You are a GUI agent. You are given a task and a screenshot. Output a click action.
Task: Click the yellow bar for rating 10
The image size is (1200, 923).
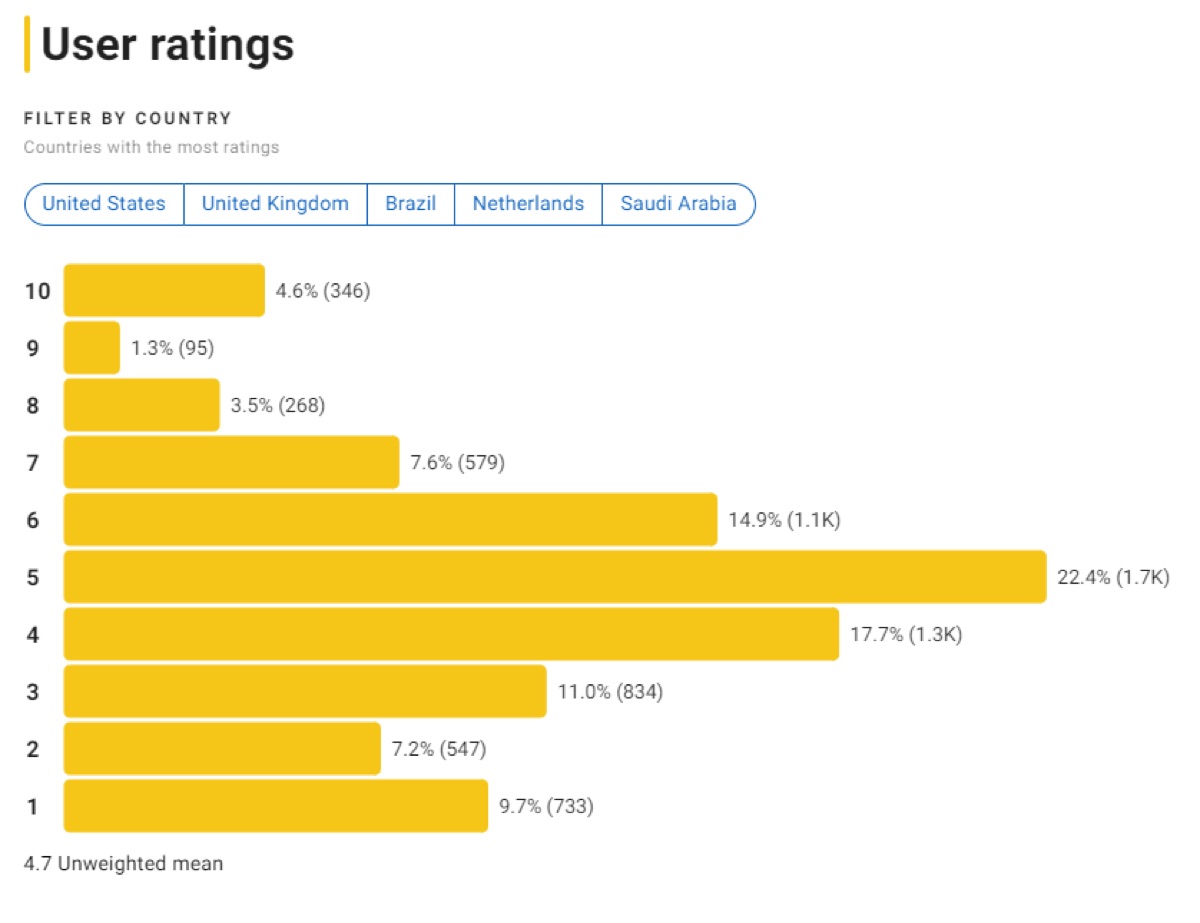pyautogui.click(x=164, y=290)
